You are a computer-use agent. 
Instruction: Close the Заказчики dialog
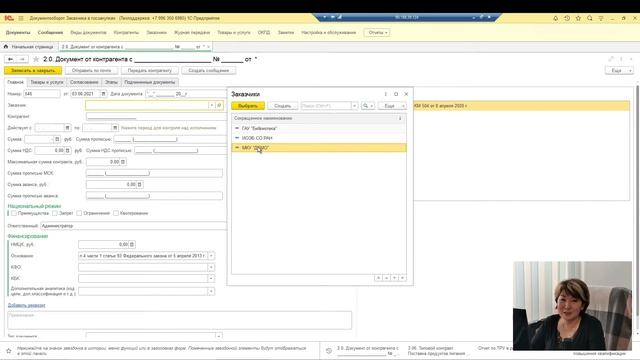(406, 94)
